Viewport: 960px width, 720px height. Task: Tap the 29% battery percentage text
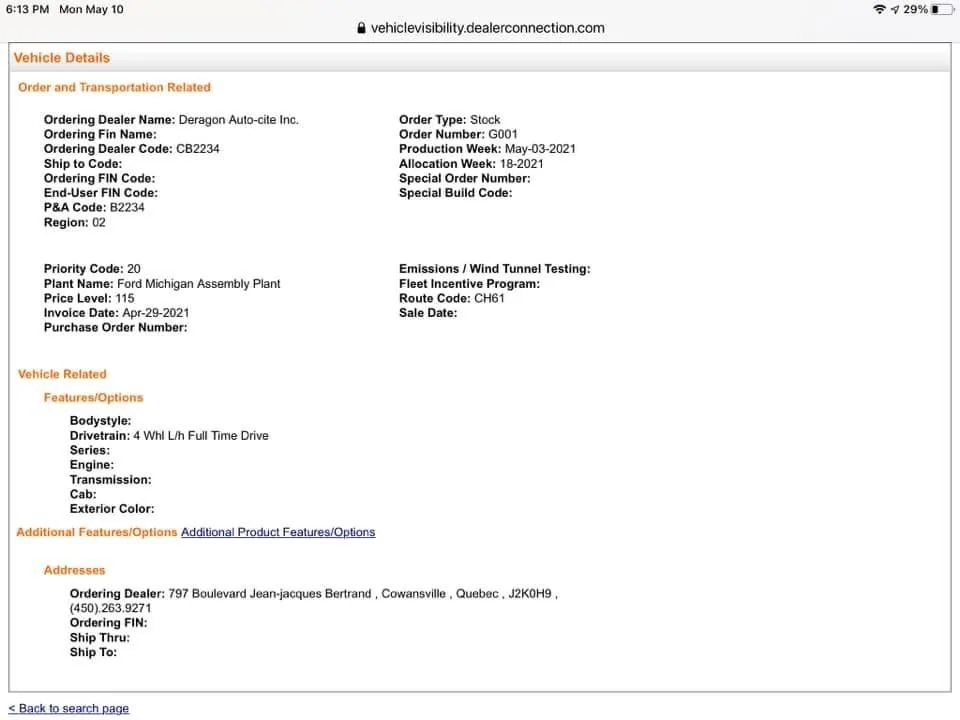[x=915, y=9]
